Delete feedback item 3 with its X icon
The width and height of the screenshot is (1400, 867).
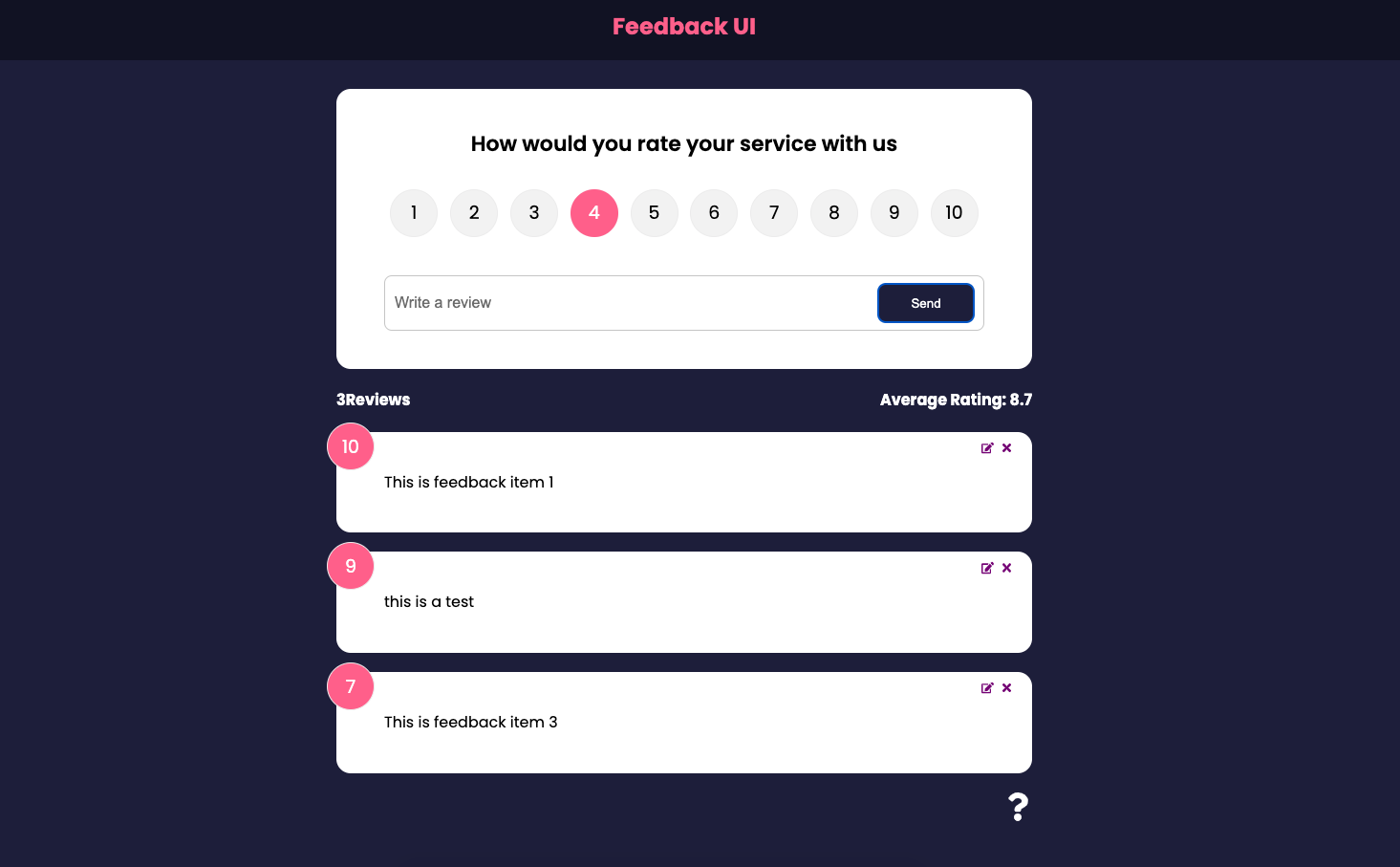(x=1006, y=687)
